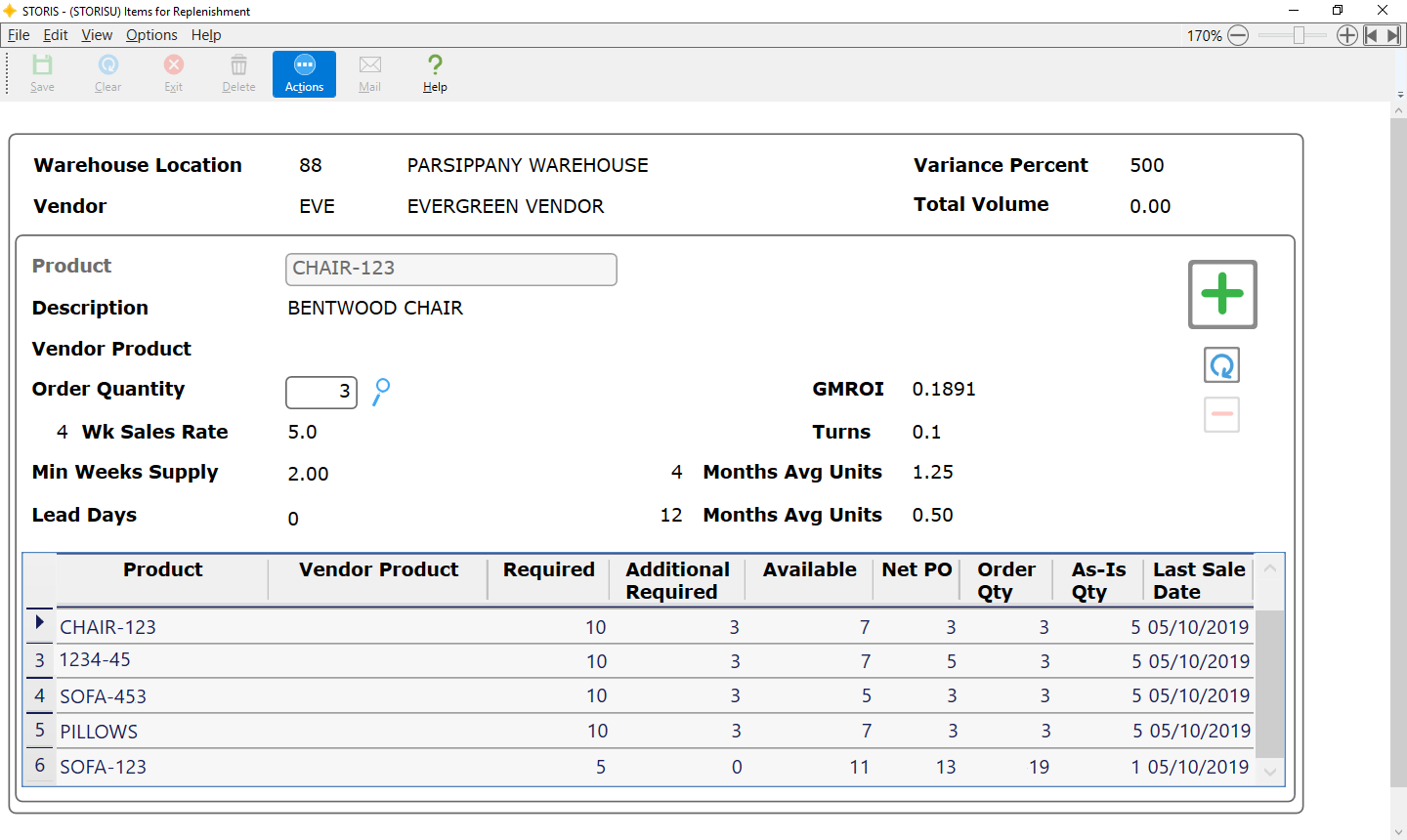Click the Variance Percent value 500
The image size is (1407, 840).
click(x=1147, y=165)
